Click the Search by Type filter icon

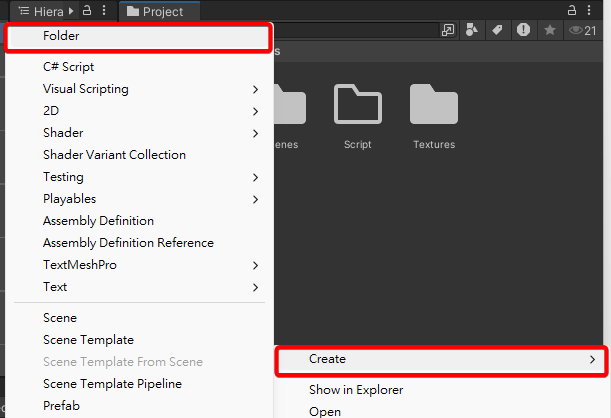click(x=473, y=31)
